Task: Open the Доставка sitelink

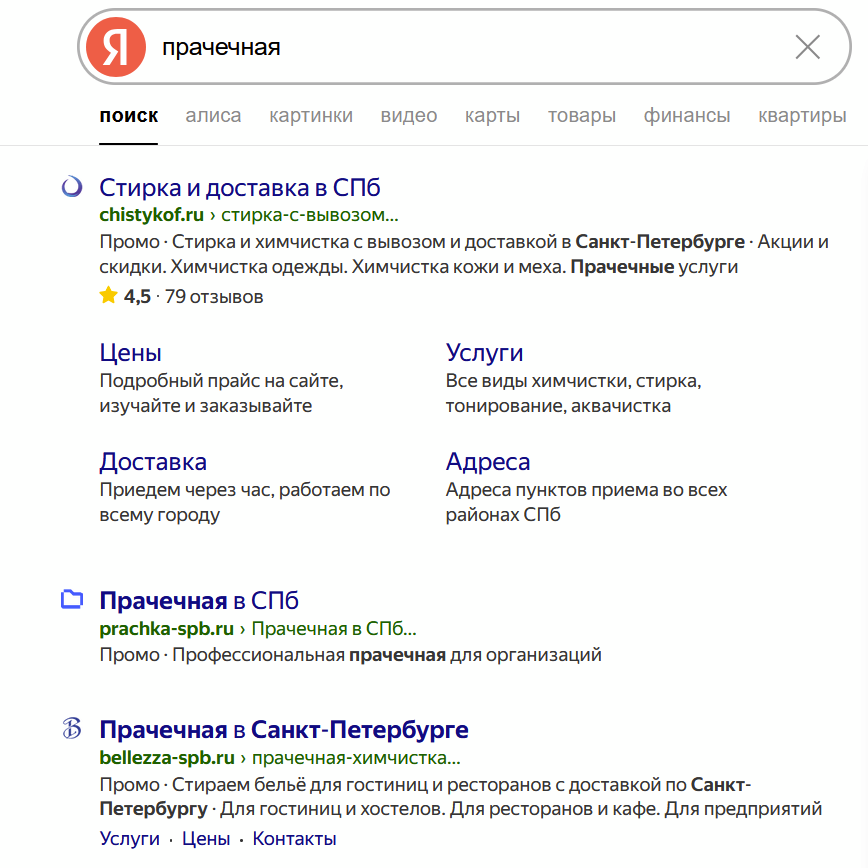Action: pos(155,461)
